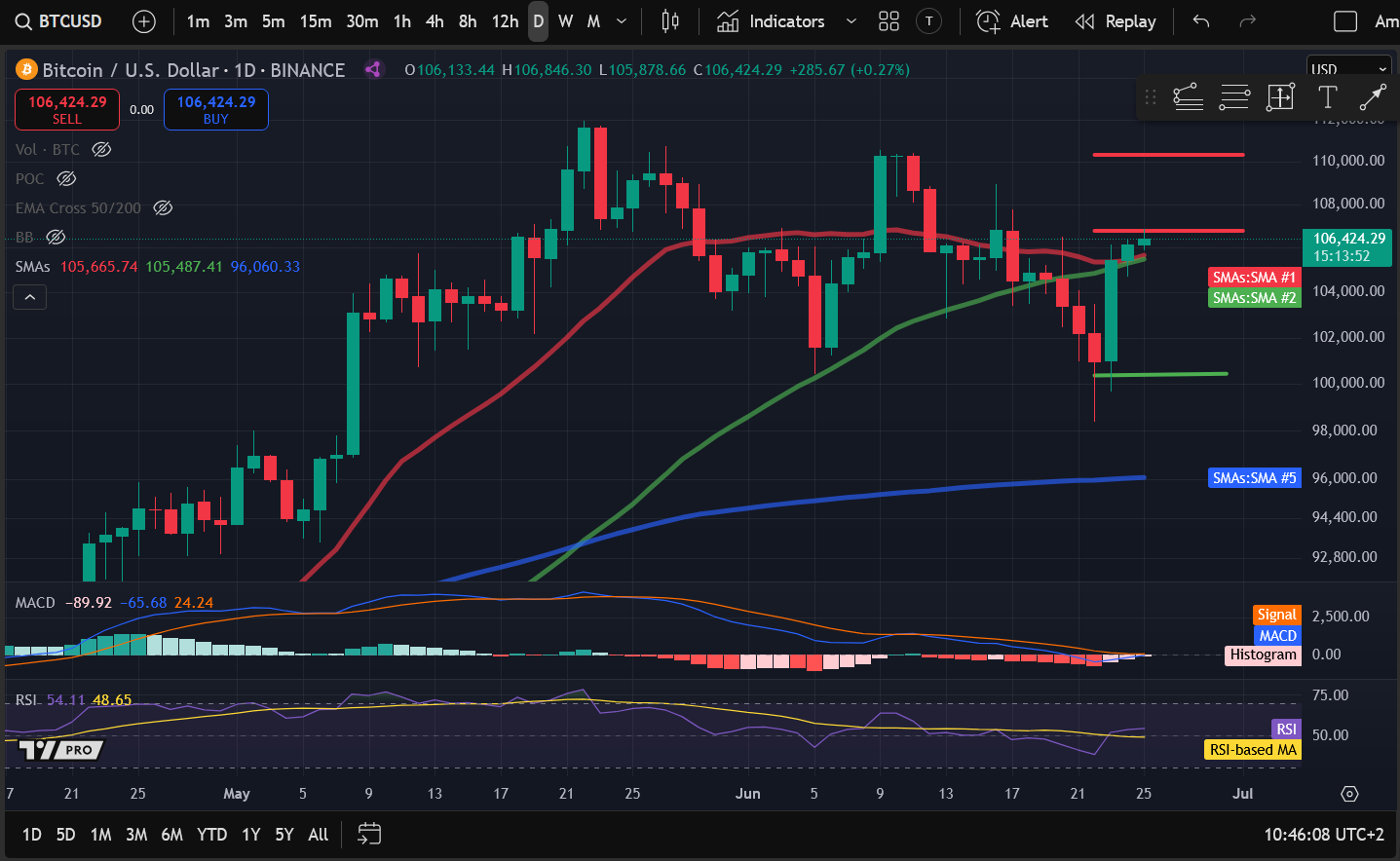This screenshot has width=1400, height=861.
Task: Choose the 4h timeframe
Action: pyautogui.click(x=435, y=21)
